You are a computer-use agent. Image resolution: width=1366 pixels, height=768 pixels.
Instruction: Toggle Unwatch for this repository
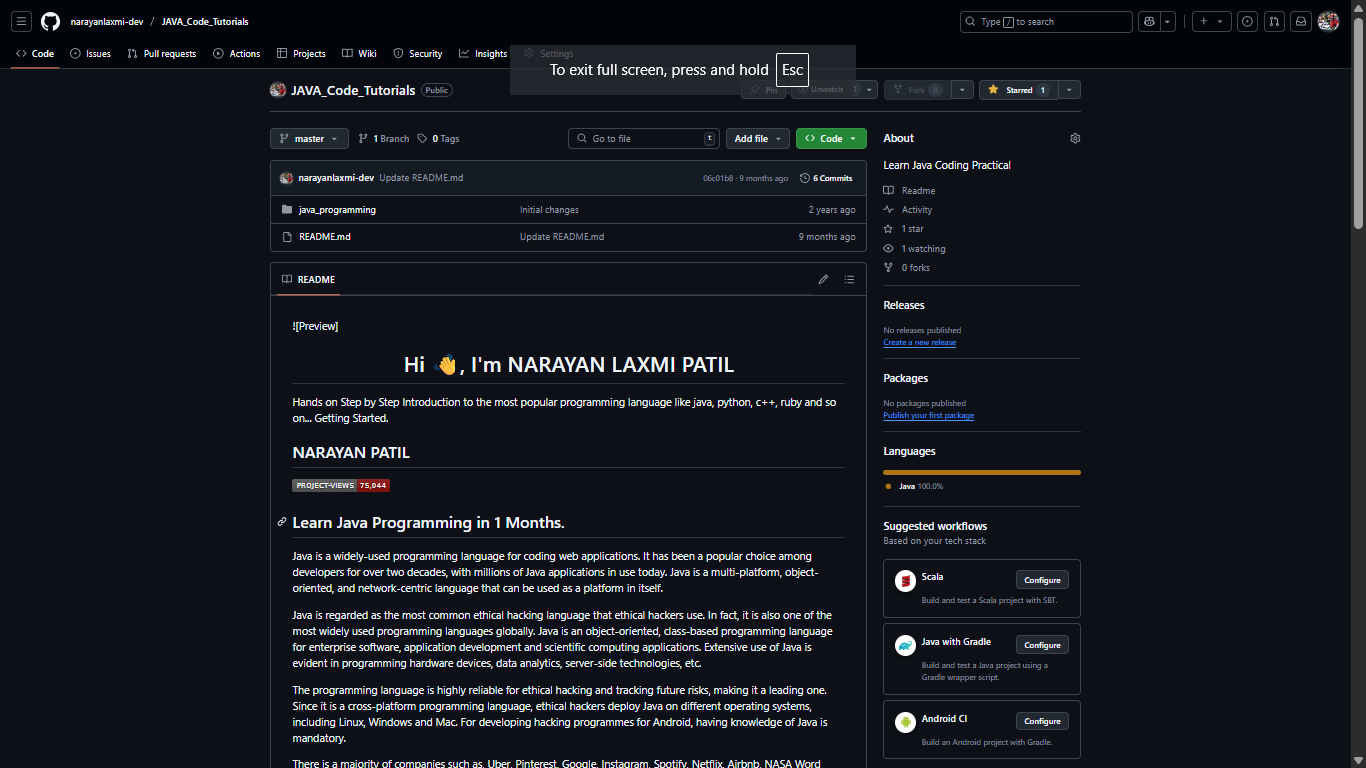tap(827, 90)
